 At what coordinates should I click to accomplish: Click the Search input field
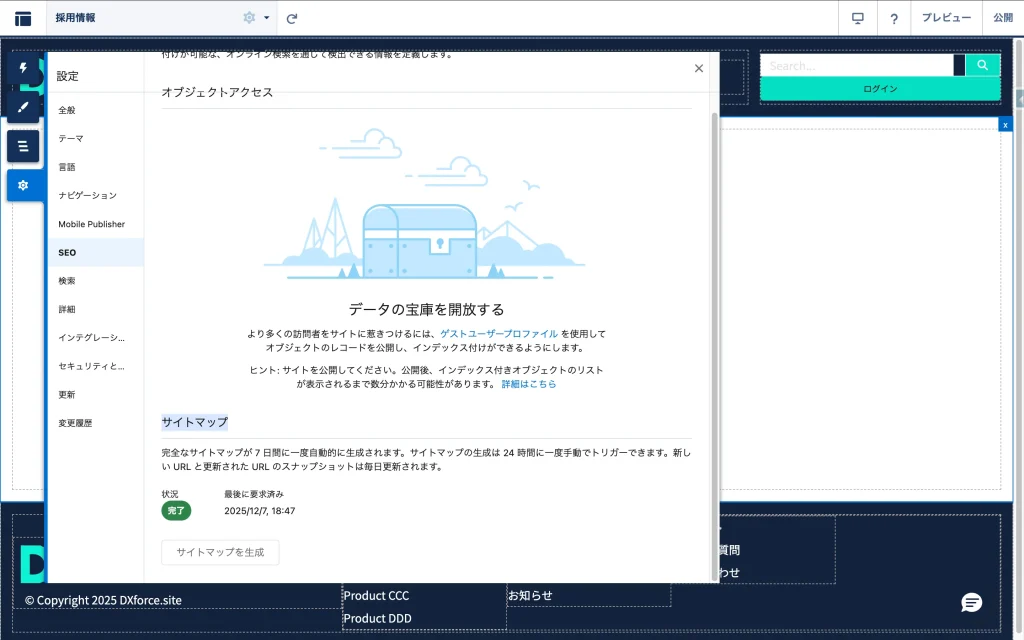pyautogui.click(x=857, y=66)
